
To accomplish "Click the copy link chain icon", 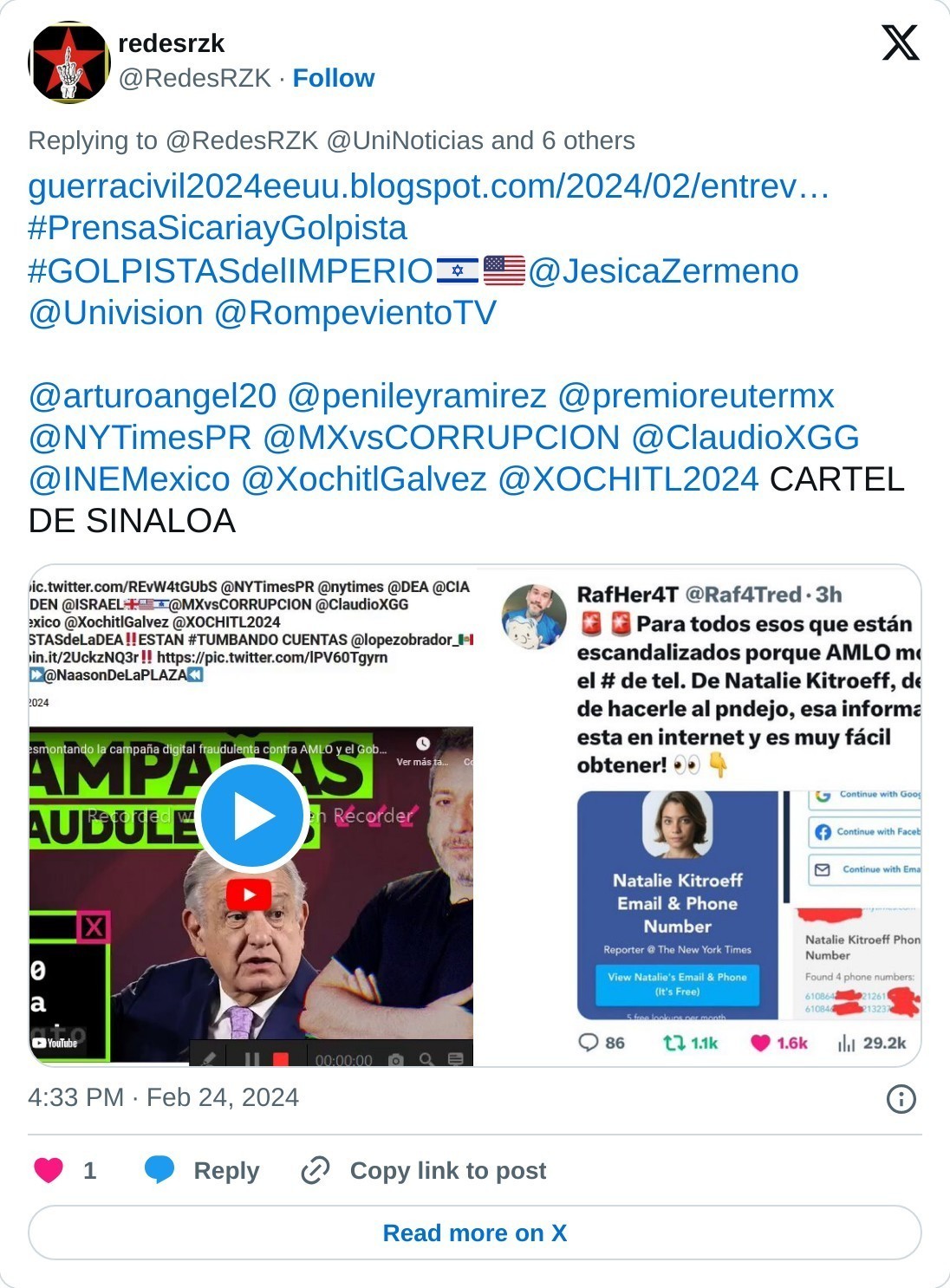I will point(315,1170).
